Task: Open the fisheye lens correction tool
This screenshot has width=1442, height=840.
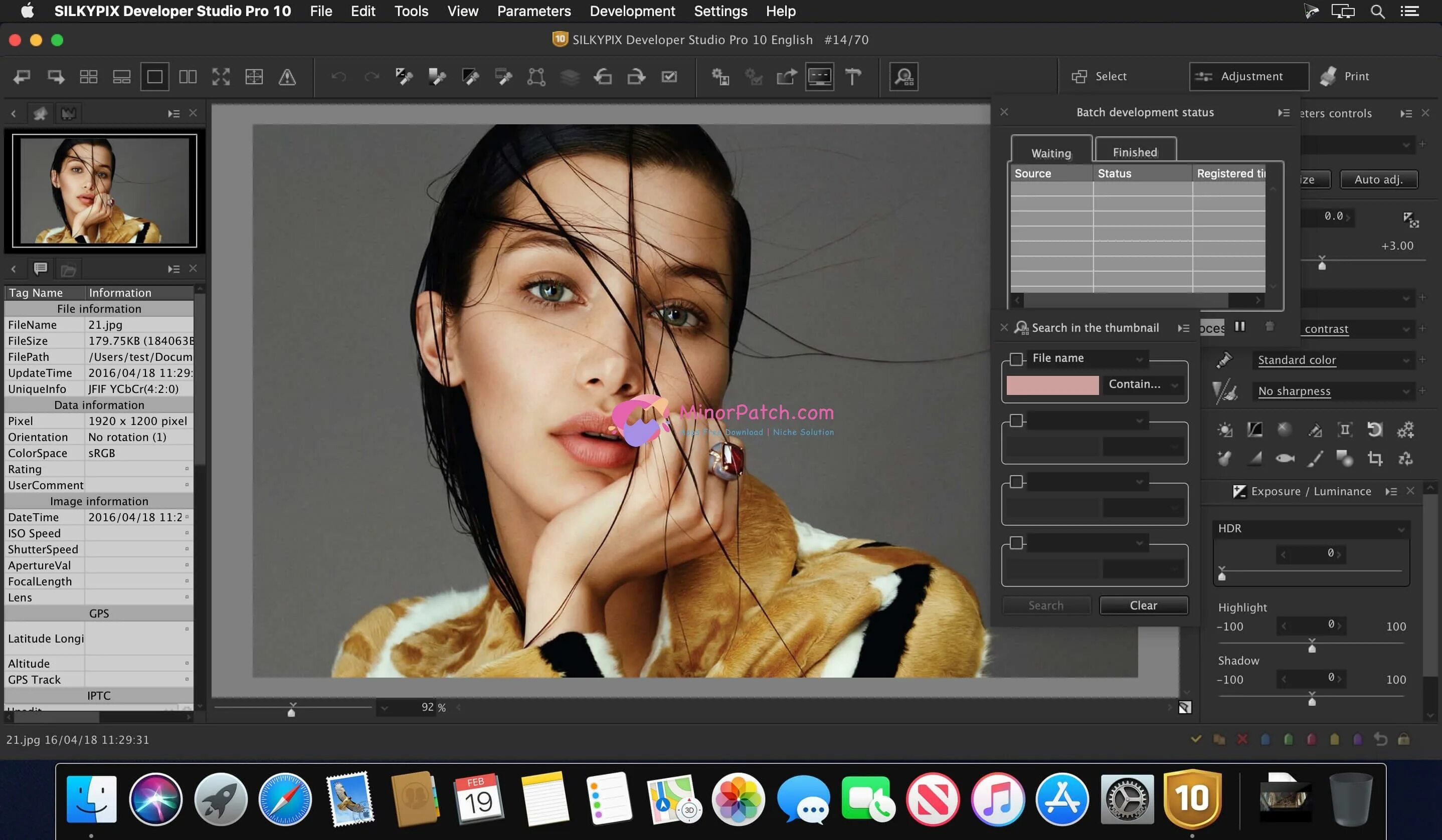Action: 1285,458
